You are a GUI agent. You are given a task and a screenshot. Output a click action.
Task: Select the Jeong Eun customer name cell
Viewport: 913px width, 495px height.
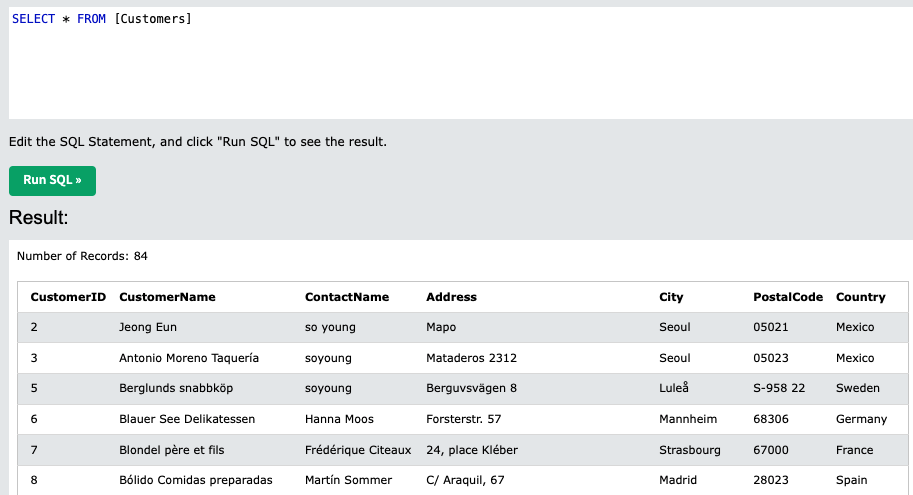click(x=148, y=327)
